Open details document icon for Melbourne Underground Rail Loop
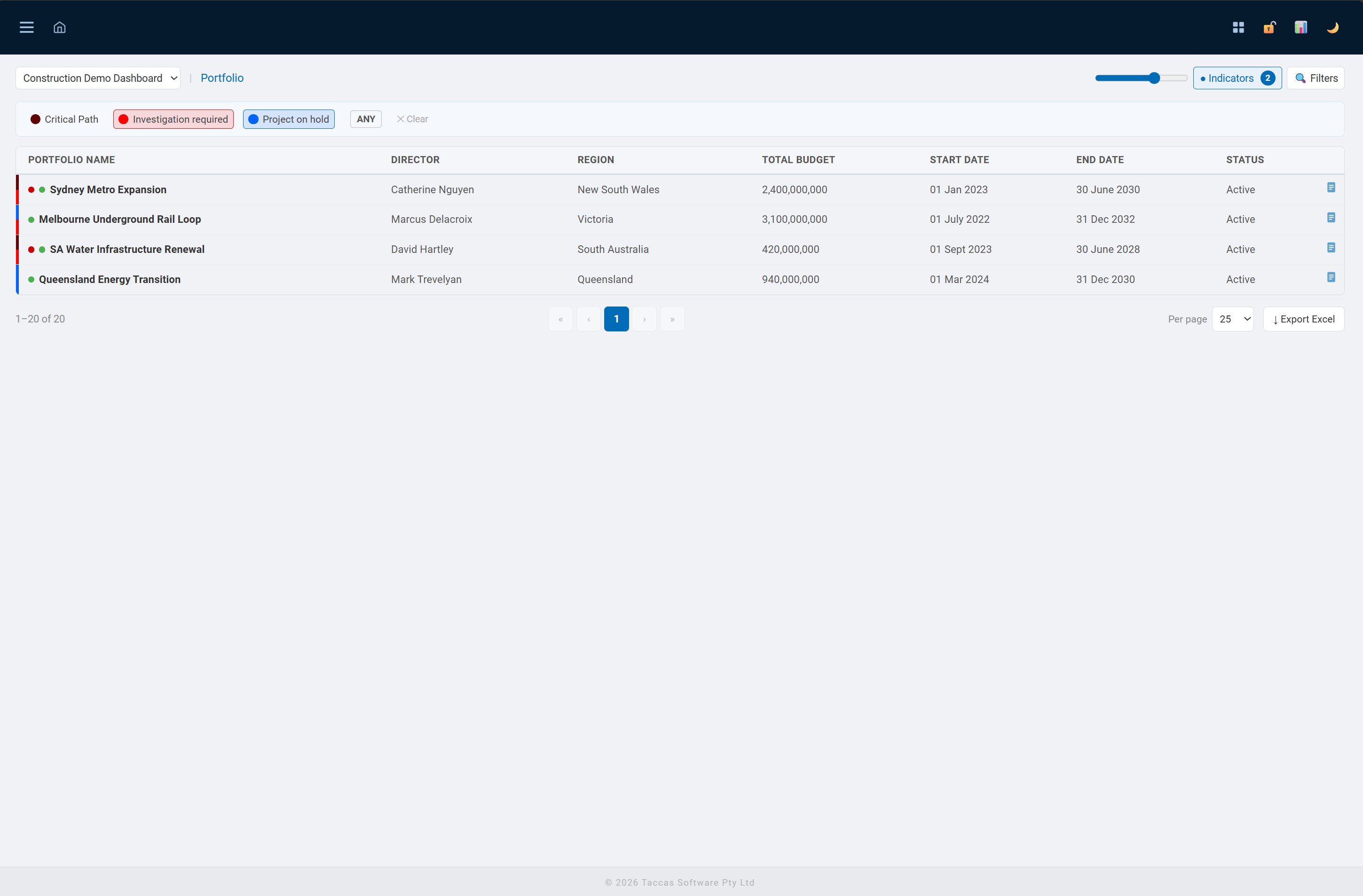Viewport: 1363px width, 896px height. 1331,218
